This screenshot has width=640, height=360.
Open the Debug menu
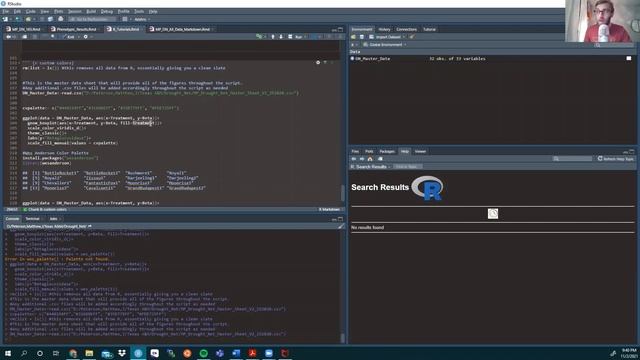(107, 11)
